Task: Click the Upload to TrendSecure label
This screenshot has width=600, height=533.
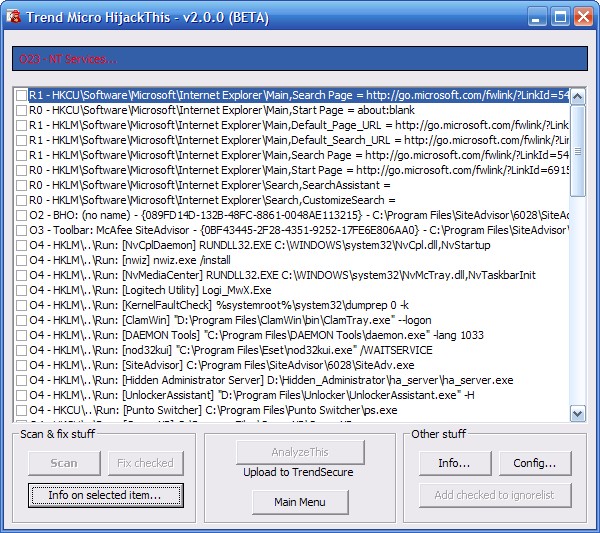Action: point(298,472)
